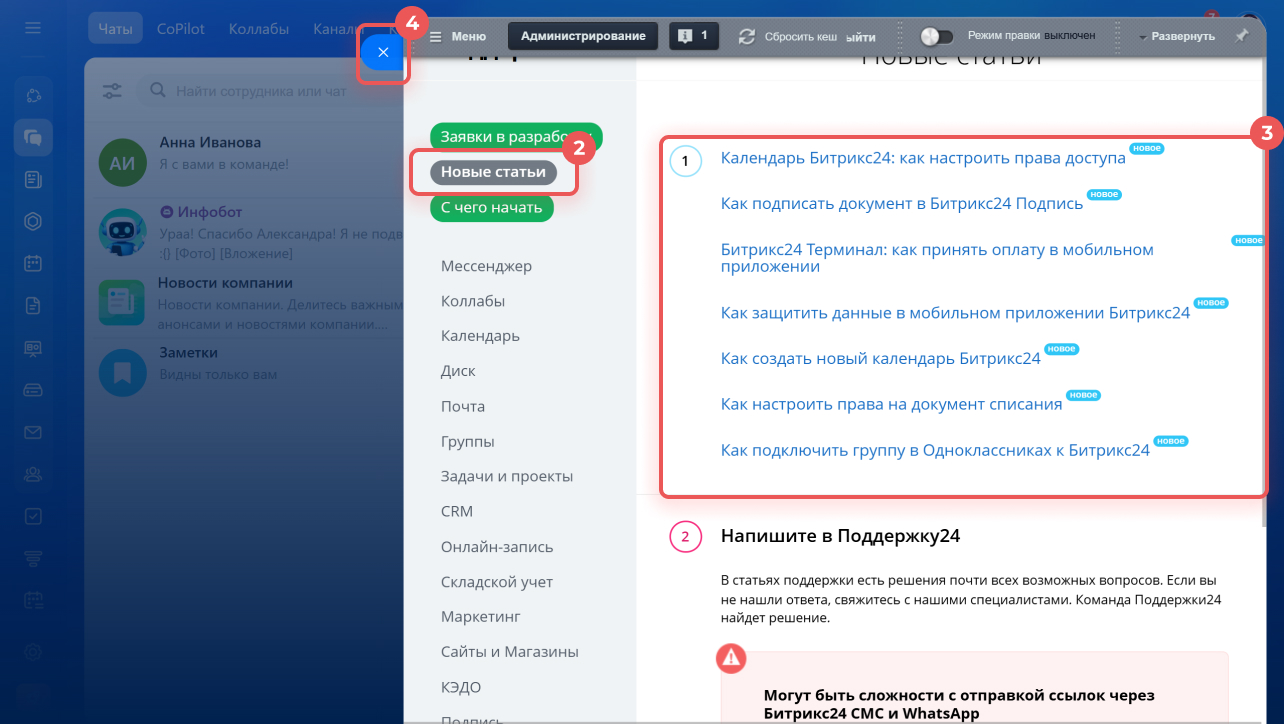The width and height of the screenshot is (1286, 724).
Task: Open the CRM help section
Action: coord(457,511)
